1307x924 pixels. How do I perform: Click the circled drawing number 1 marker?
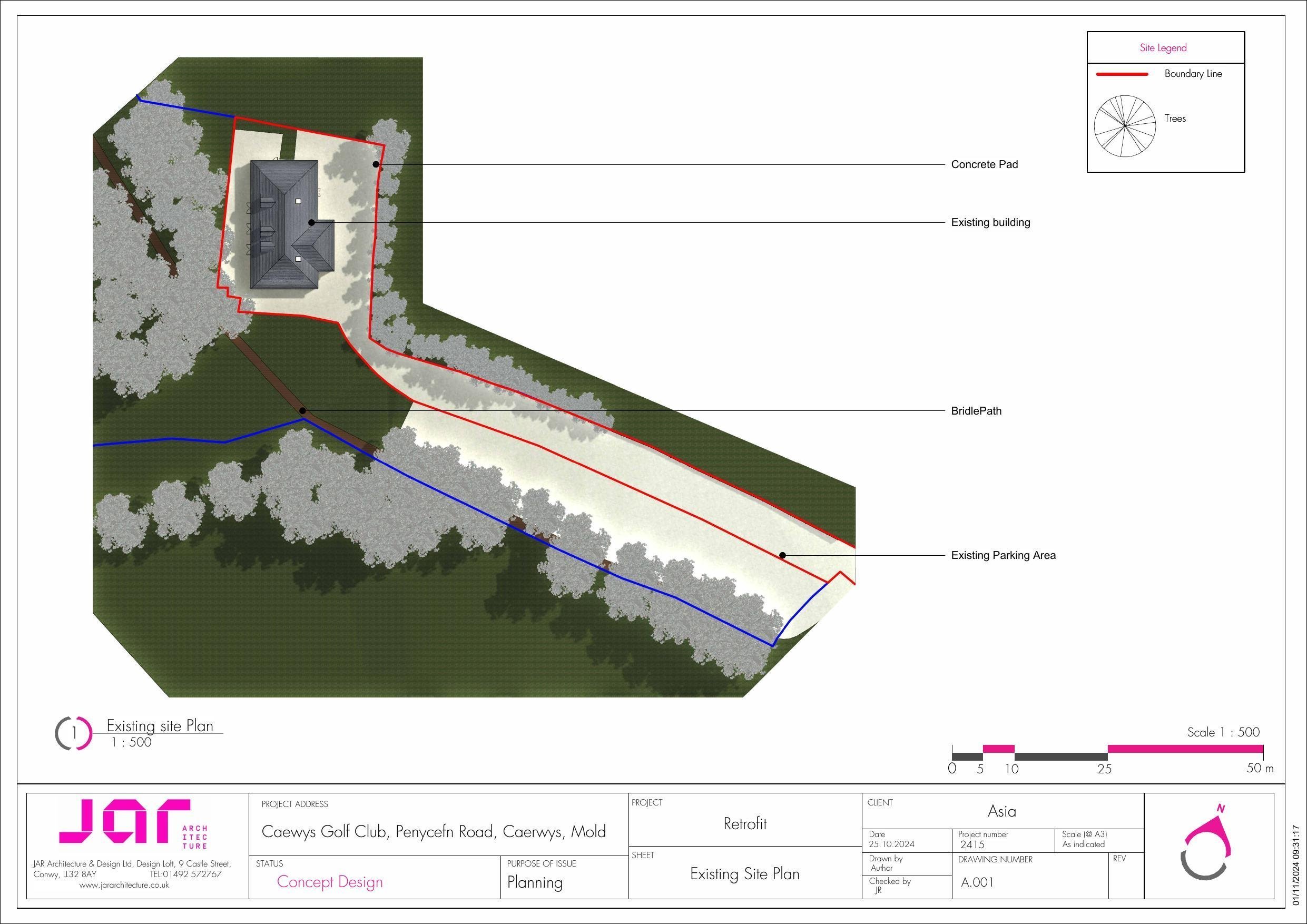coord(76,733)
